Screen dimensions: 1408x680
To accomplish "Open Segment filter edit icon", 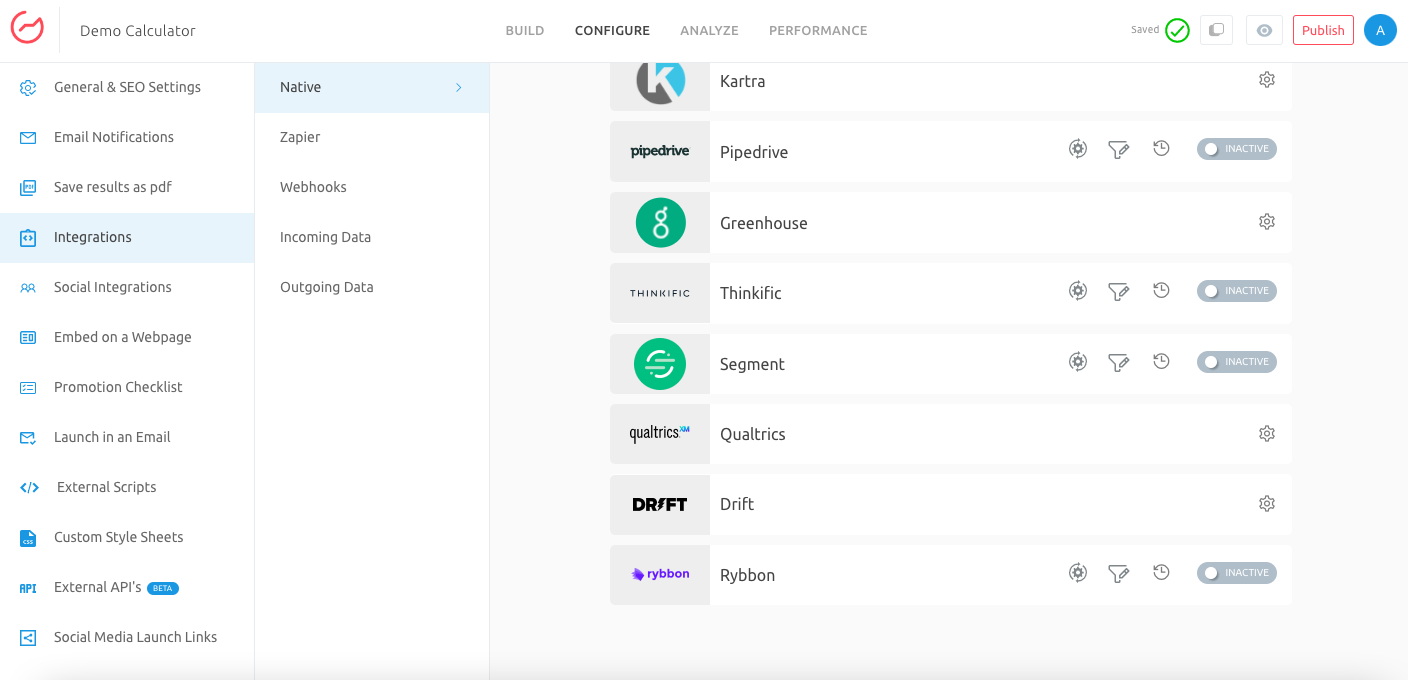I will [x=1119, y=363].
